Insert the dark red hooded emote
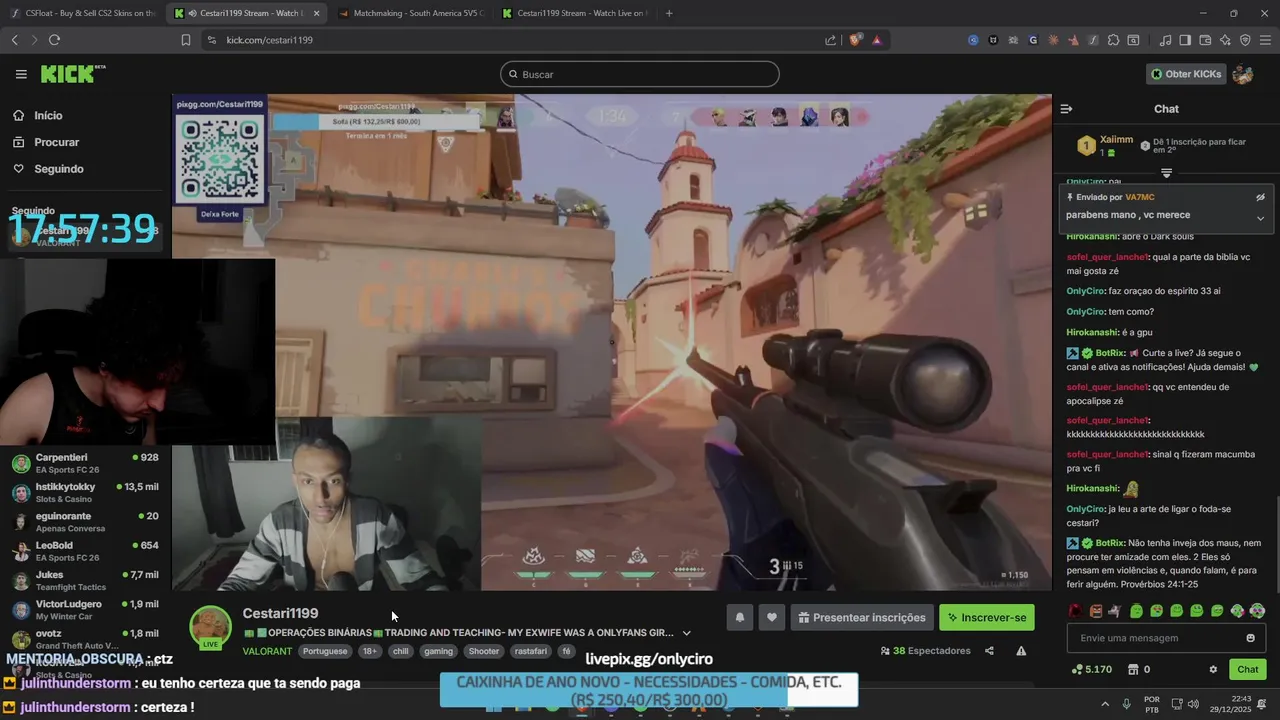Viewport: 1280px width, 720px height. tap(1076, 611)
